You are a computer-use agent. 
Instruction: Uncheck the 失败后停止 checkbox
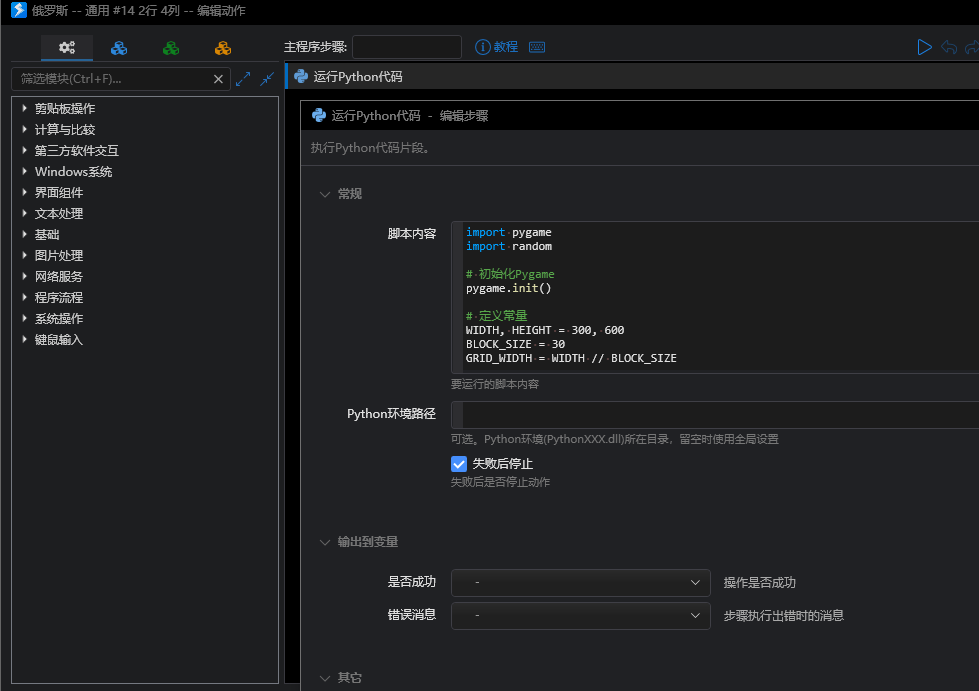tap(459, 464)
